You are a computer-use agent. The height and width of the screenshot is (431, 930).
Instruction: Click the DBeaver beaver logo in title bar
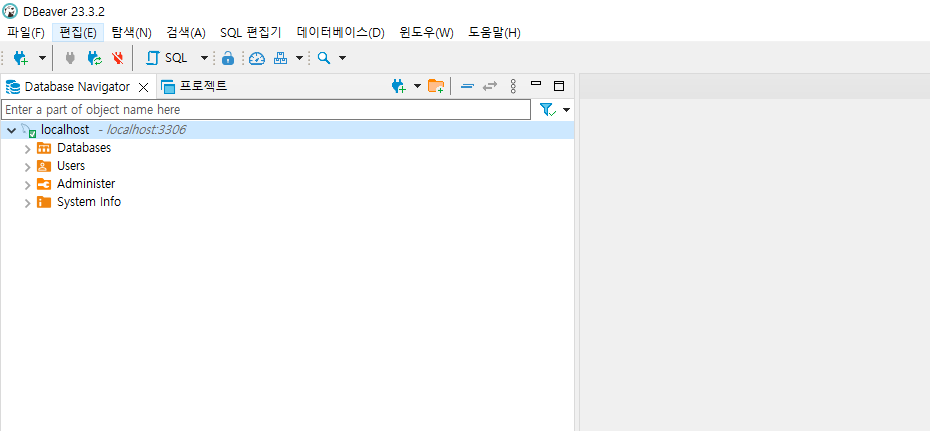coord(10,11)
